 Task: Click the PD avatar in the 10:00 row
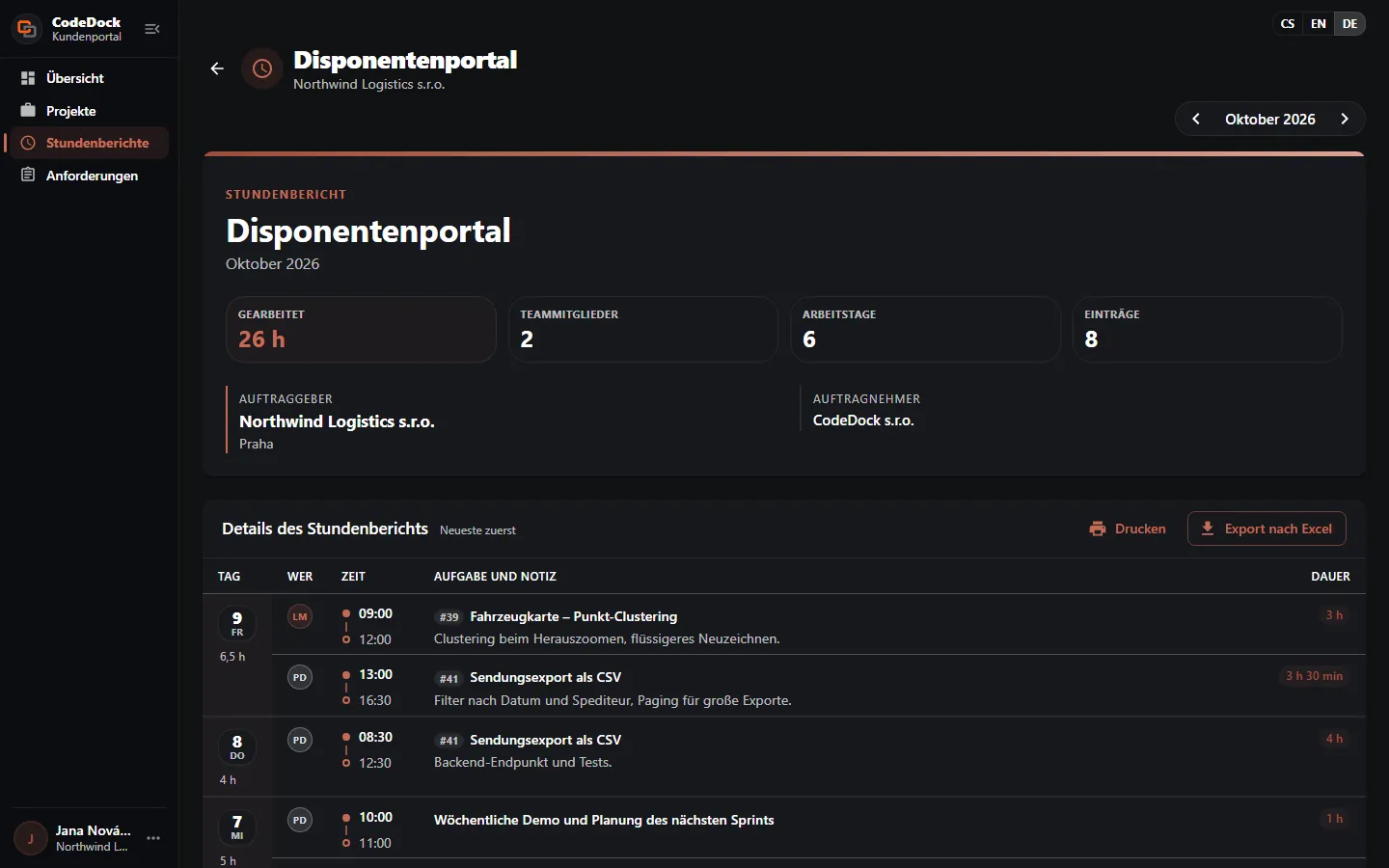(300, 820)
